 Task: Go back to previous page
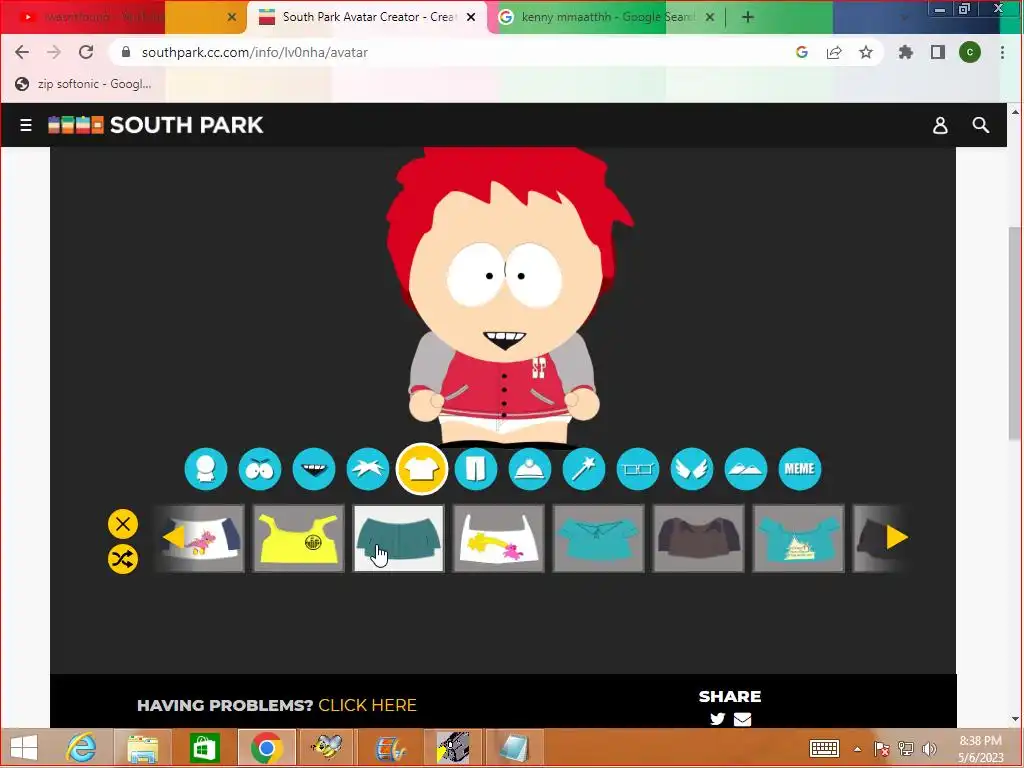22,52
